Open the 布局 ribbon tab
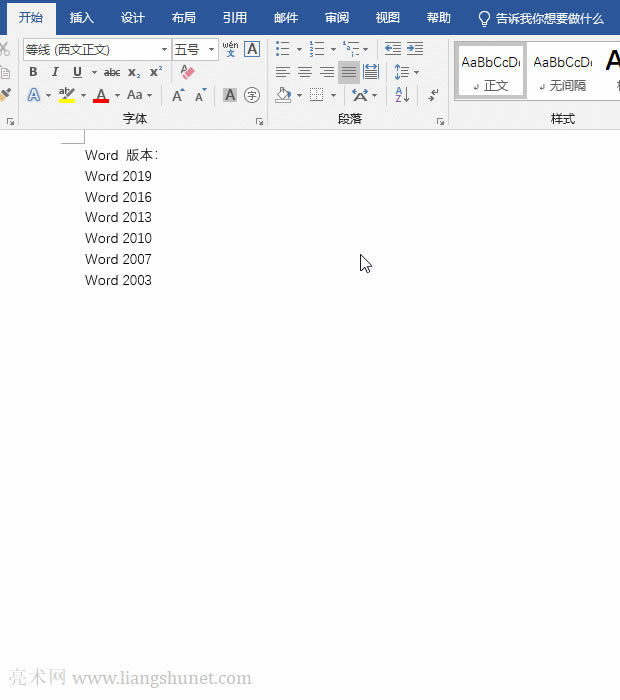Image resolution: width=620 pixels, height=700 pixels. tap(184, 18)
